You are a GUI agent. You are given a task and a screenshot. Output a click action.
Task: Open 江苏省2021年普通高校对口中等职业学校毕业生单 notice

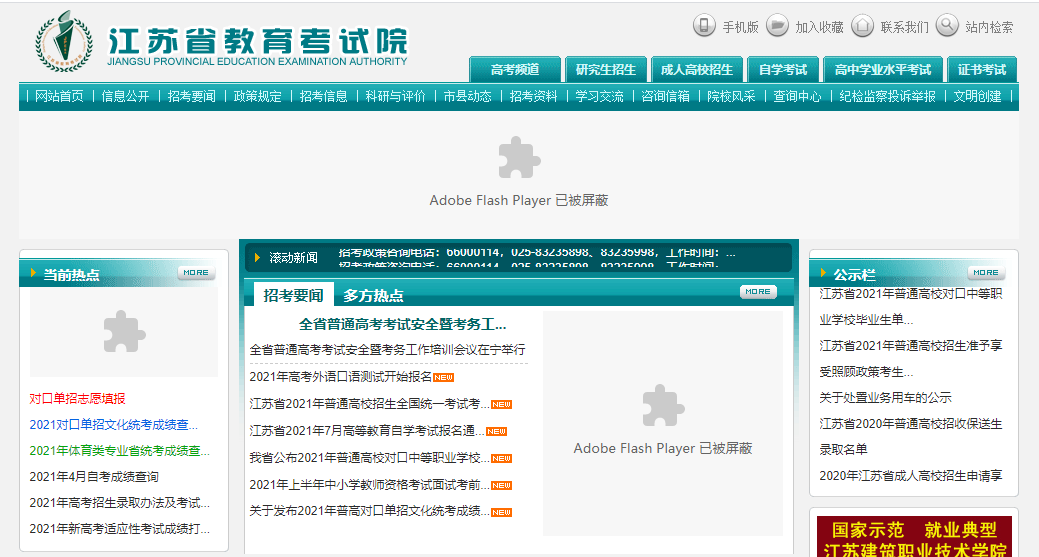click(x=911, y=306)
